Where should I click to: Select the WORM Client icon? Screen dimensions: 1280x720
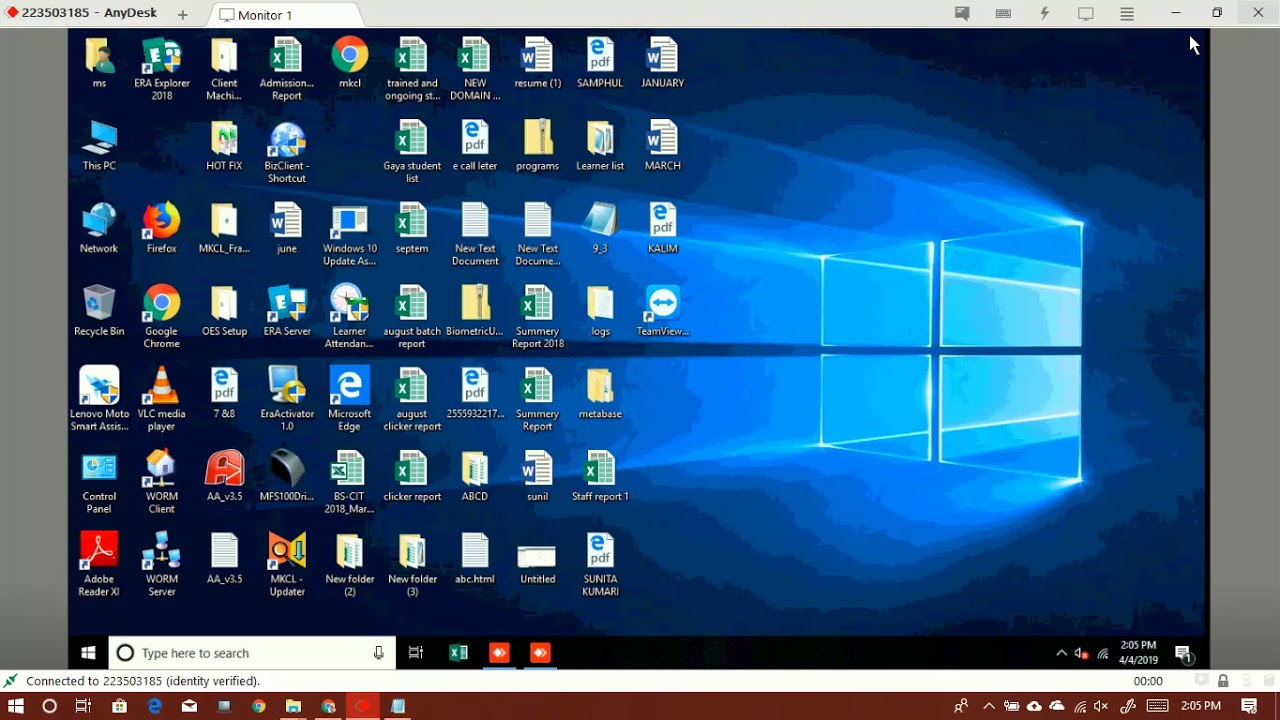pyautogui.click(x=161, y=483)
